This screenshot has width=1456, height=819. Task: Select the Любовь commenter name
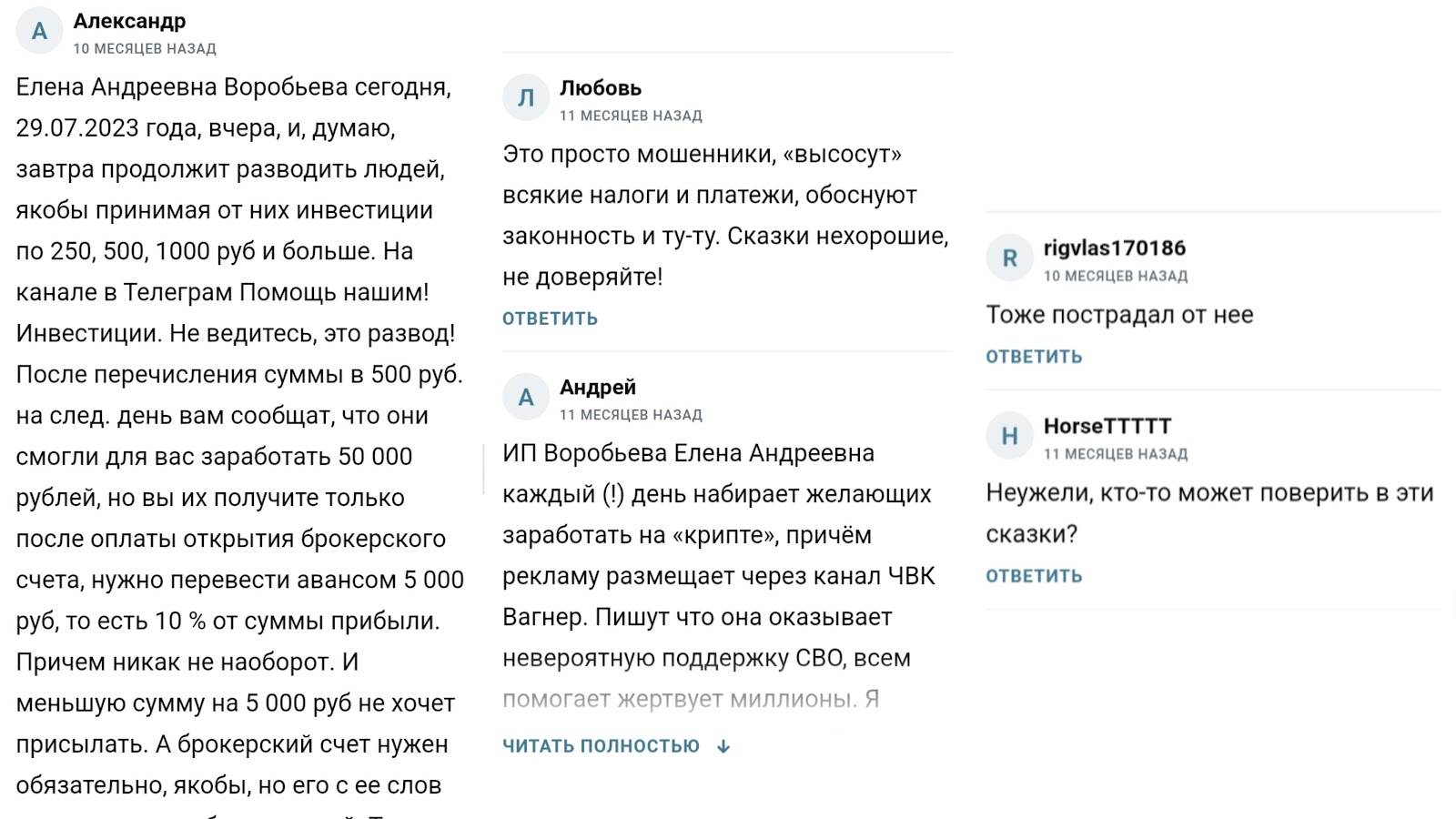tap(601, 88)
